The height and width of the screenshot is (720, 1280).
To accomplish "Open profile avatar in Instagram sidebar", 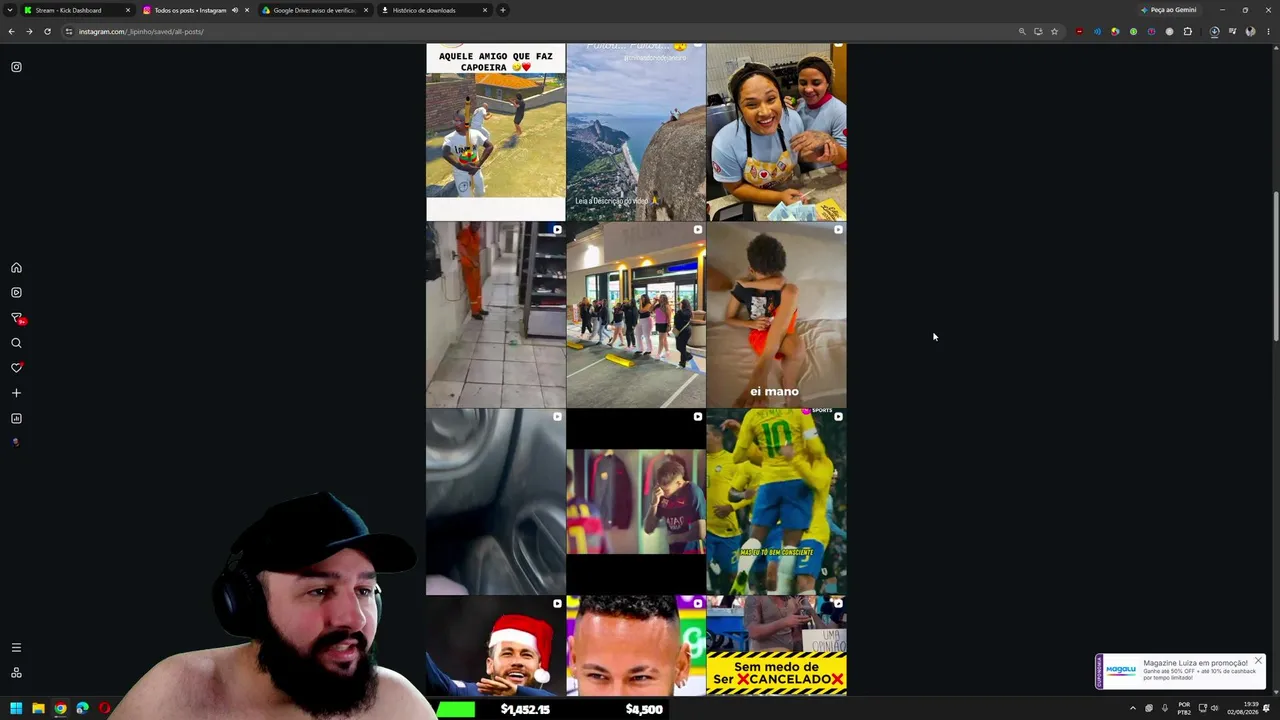I will point(16,442).
